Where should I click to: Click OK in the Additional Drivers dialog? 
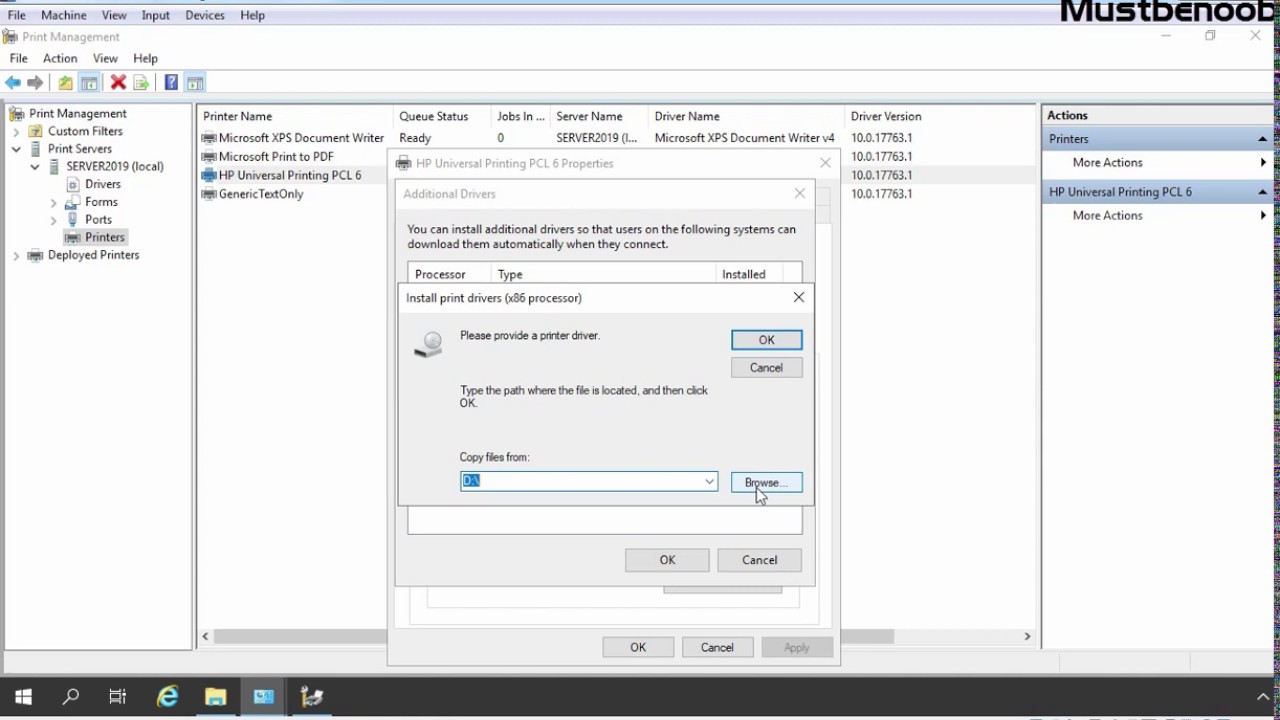click(x=667, y=560)
